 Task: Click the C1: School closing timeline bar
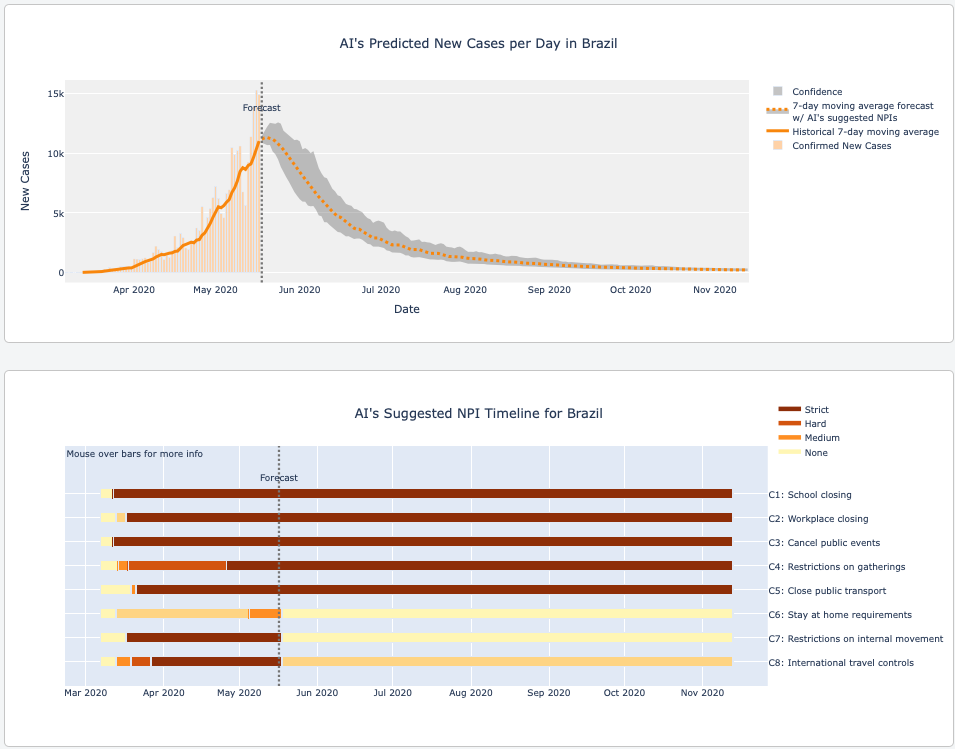[x=420, y=494]
